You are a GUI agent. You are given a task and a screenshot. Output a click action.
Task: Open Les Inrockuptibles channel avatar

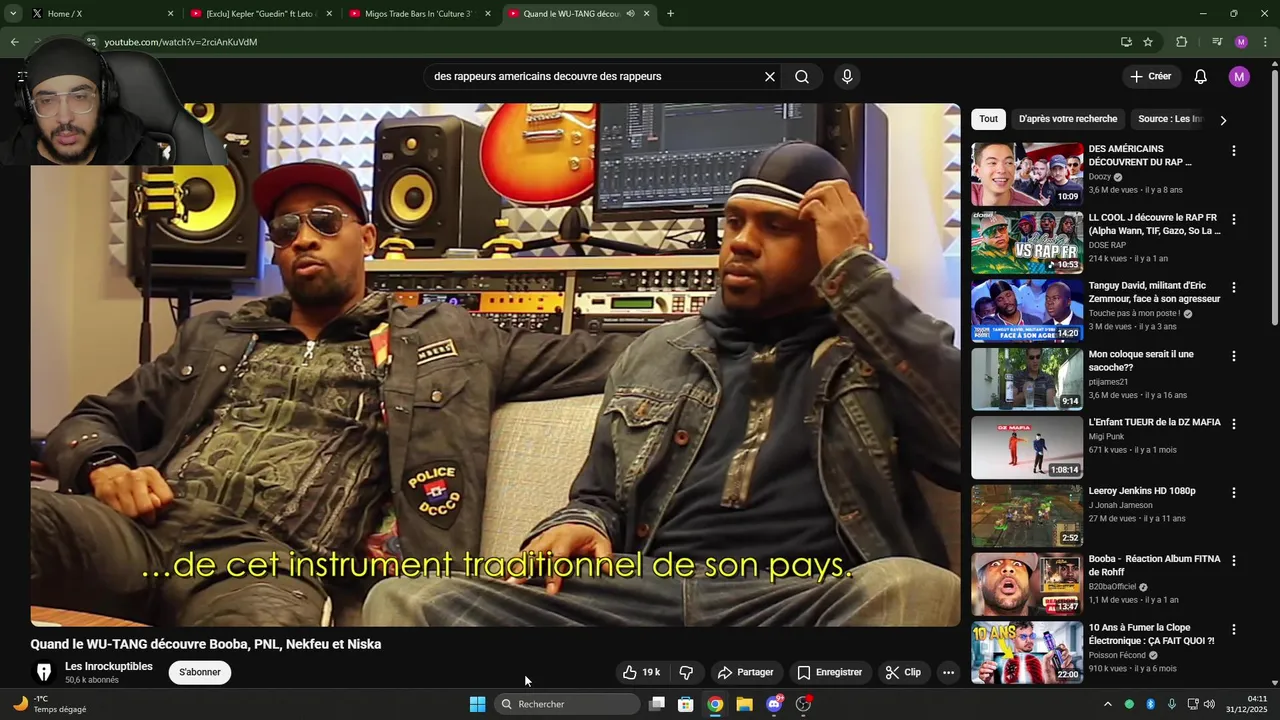coord(44,672)
